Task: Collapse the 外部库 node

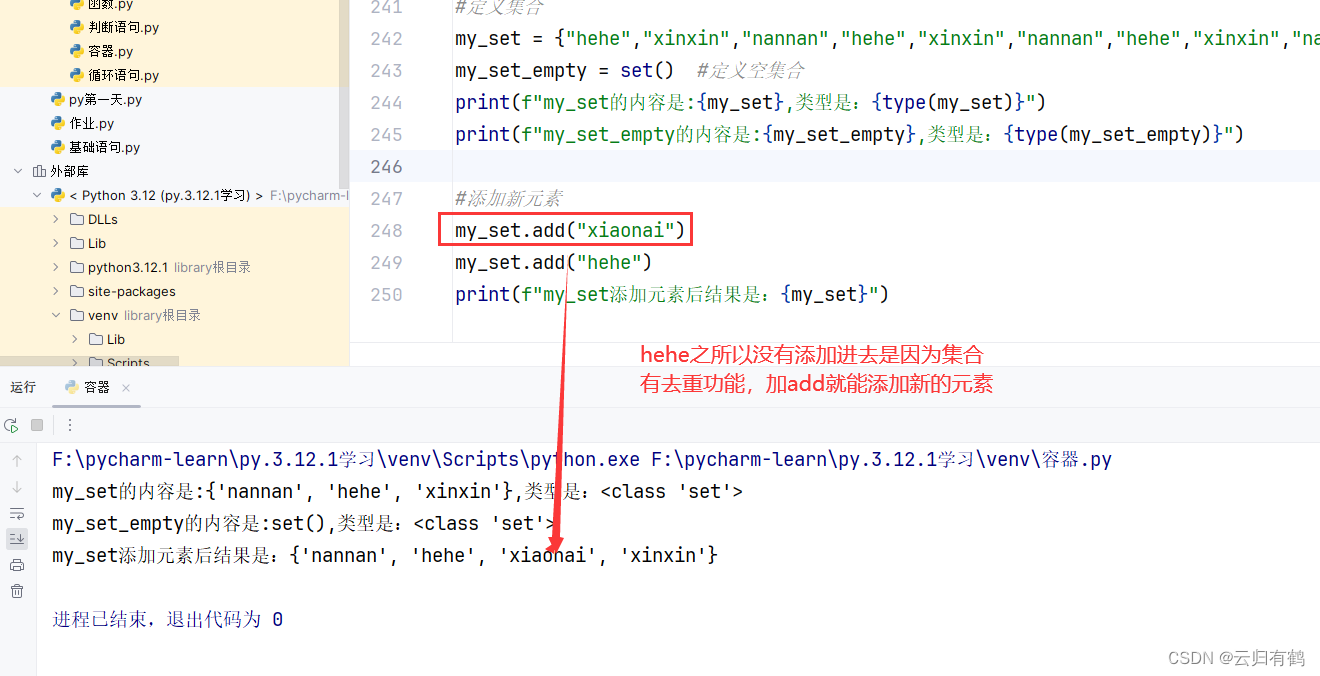Action: 18,171
